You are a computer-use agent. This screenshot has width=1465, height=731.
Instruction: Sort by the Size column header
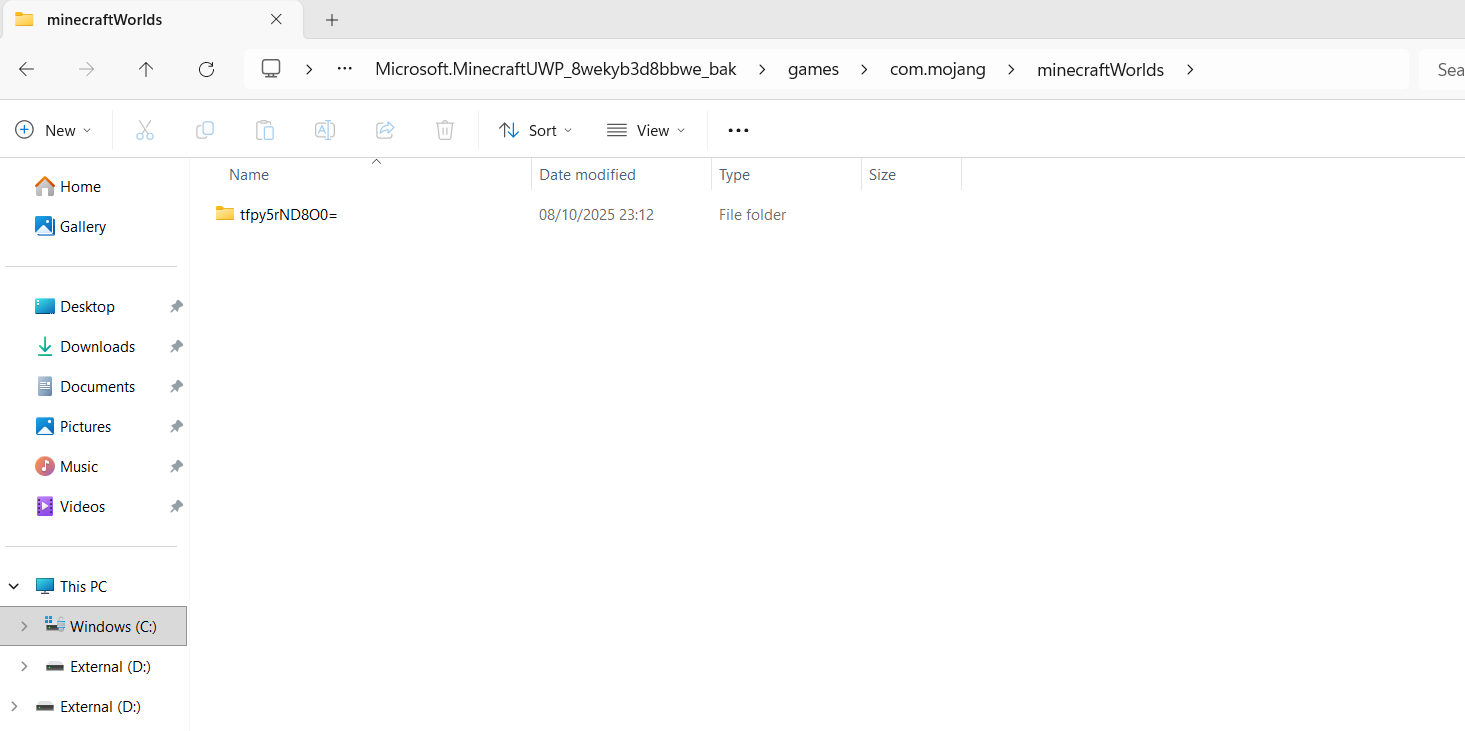[882, 174]
